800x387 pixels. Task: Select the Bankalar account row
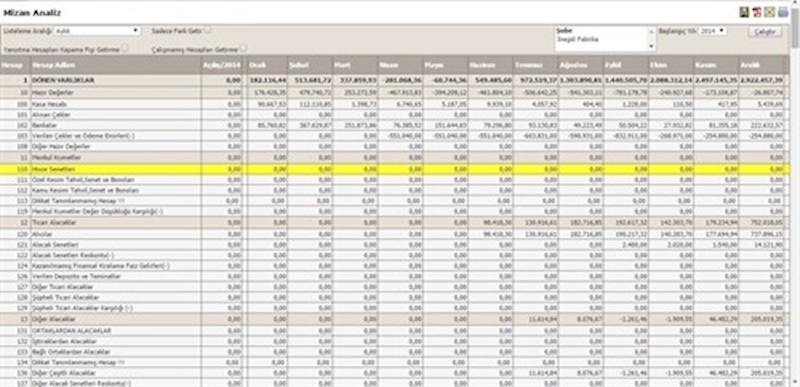pos(394,125)
